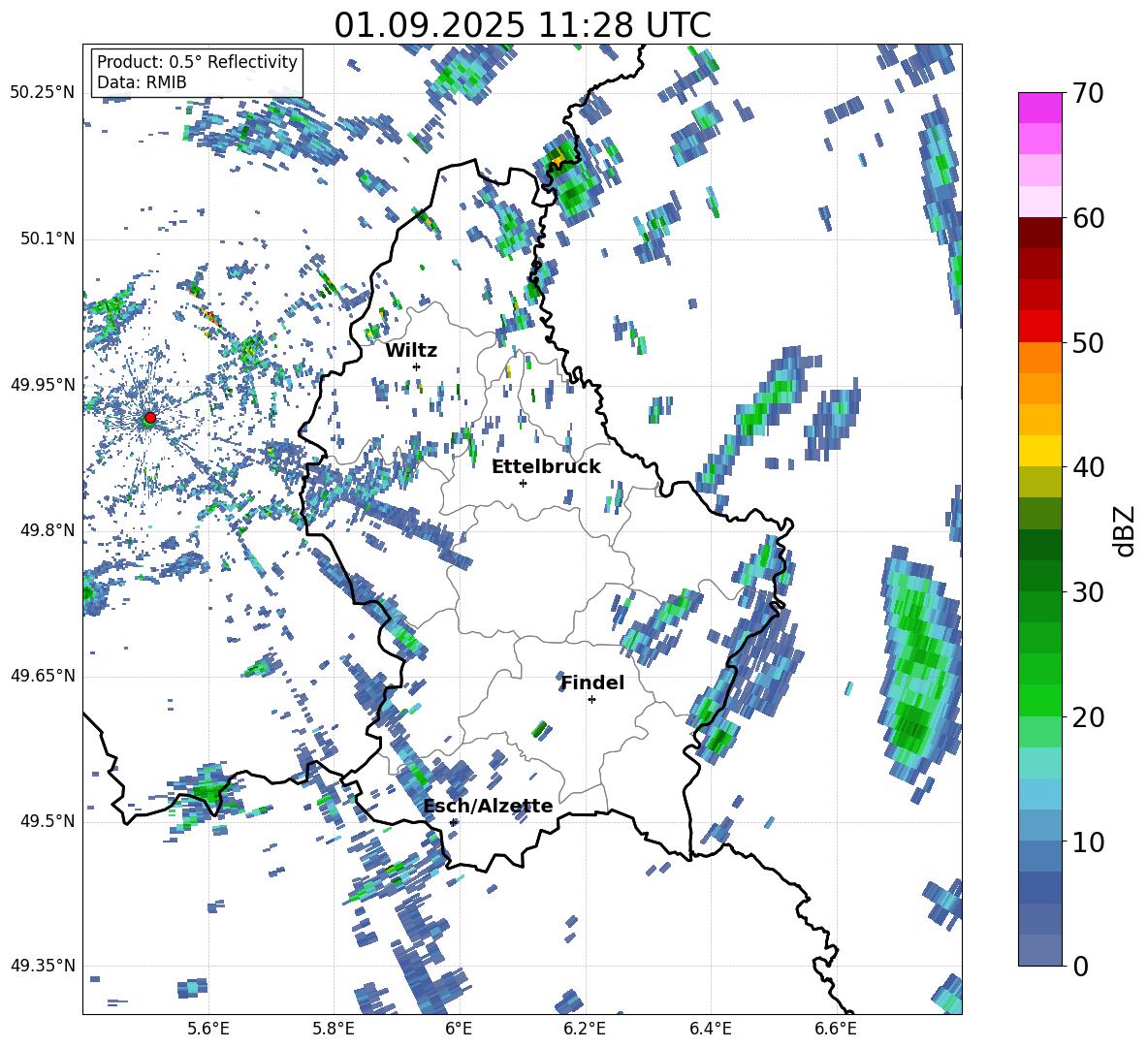Image resolution: width=1148 pixels, height=1048 pixels.
Task: Click the Findel station label
Action: 592,683
